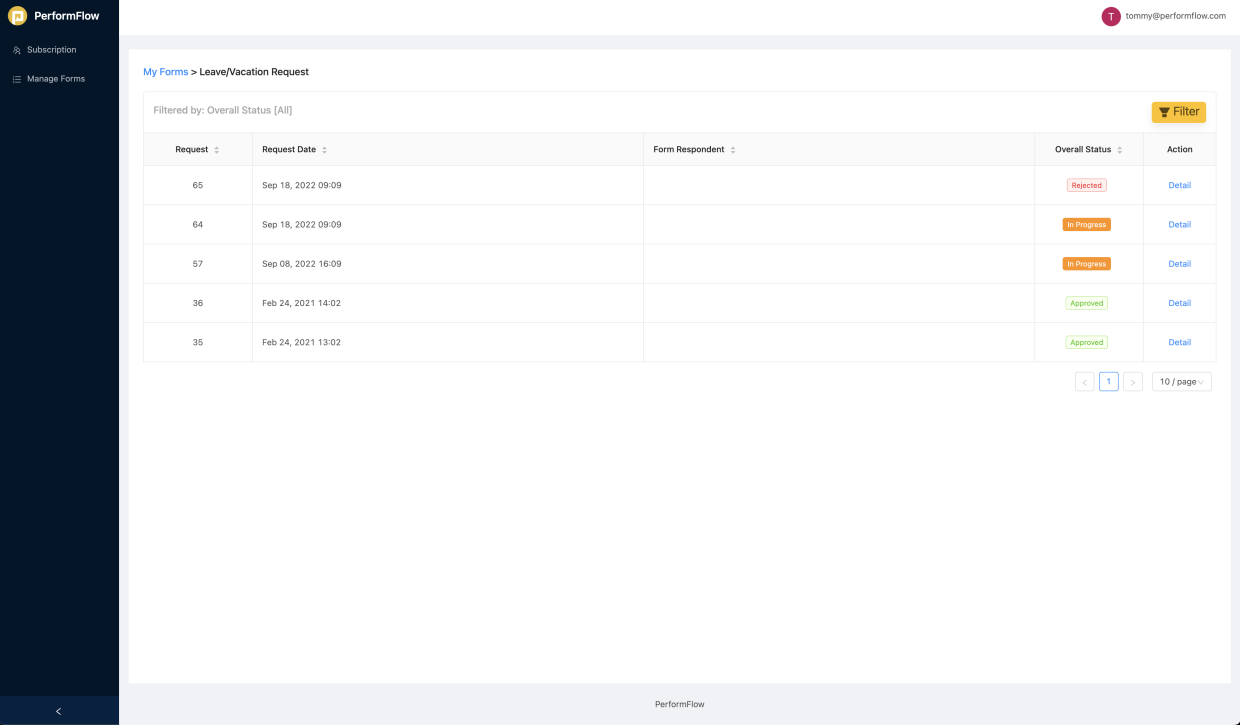Click the tommy user avatar
The height and width of the screenshot is (725, 1240).
[1110, 16]
